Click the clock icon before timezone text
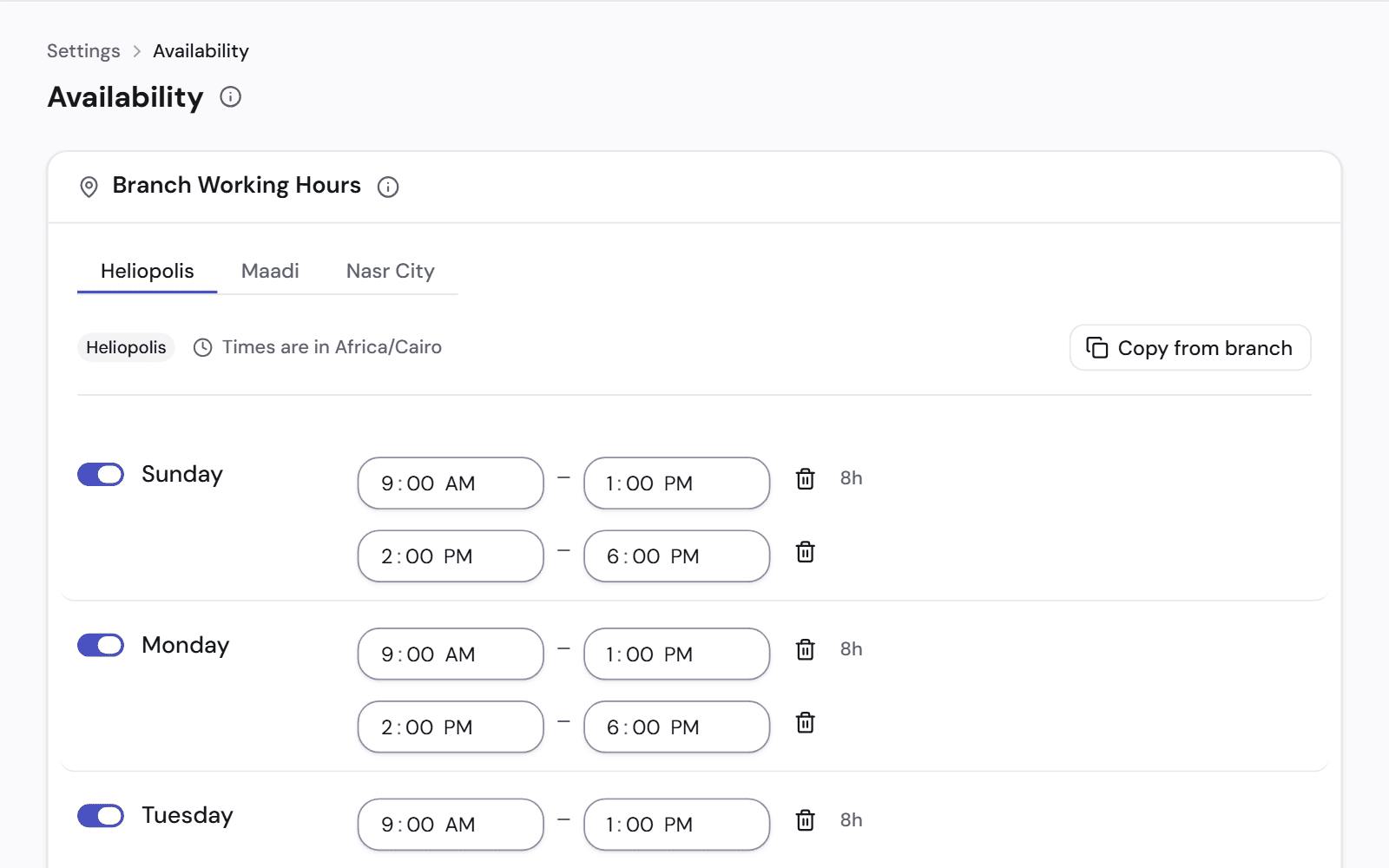The width and height of the screenshot is (1389, 868). pos(202,348)
